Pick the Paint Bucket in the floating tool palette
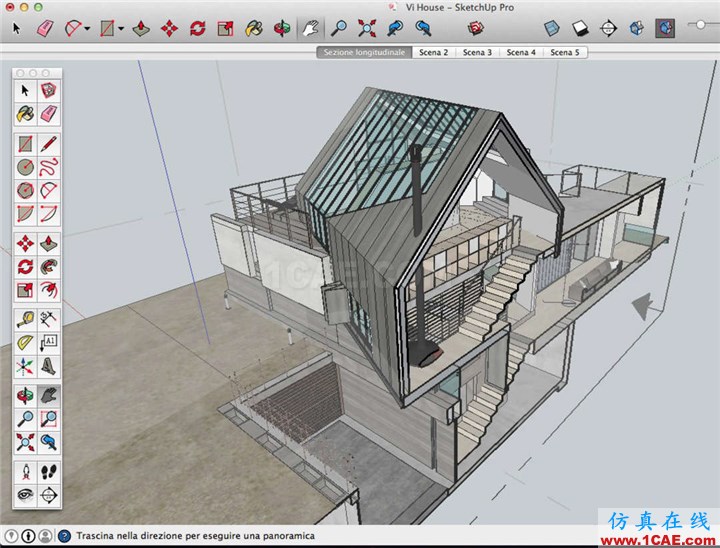Viewport: 720px width, 548px height. pyautogui.click(x=25, y=114)
